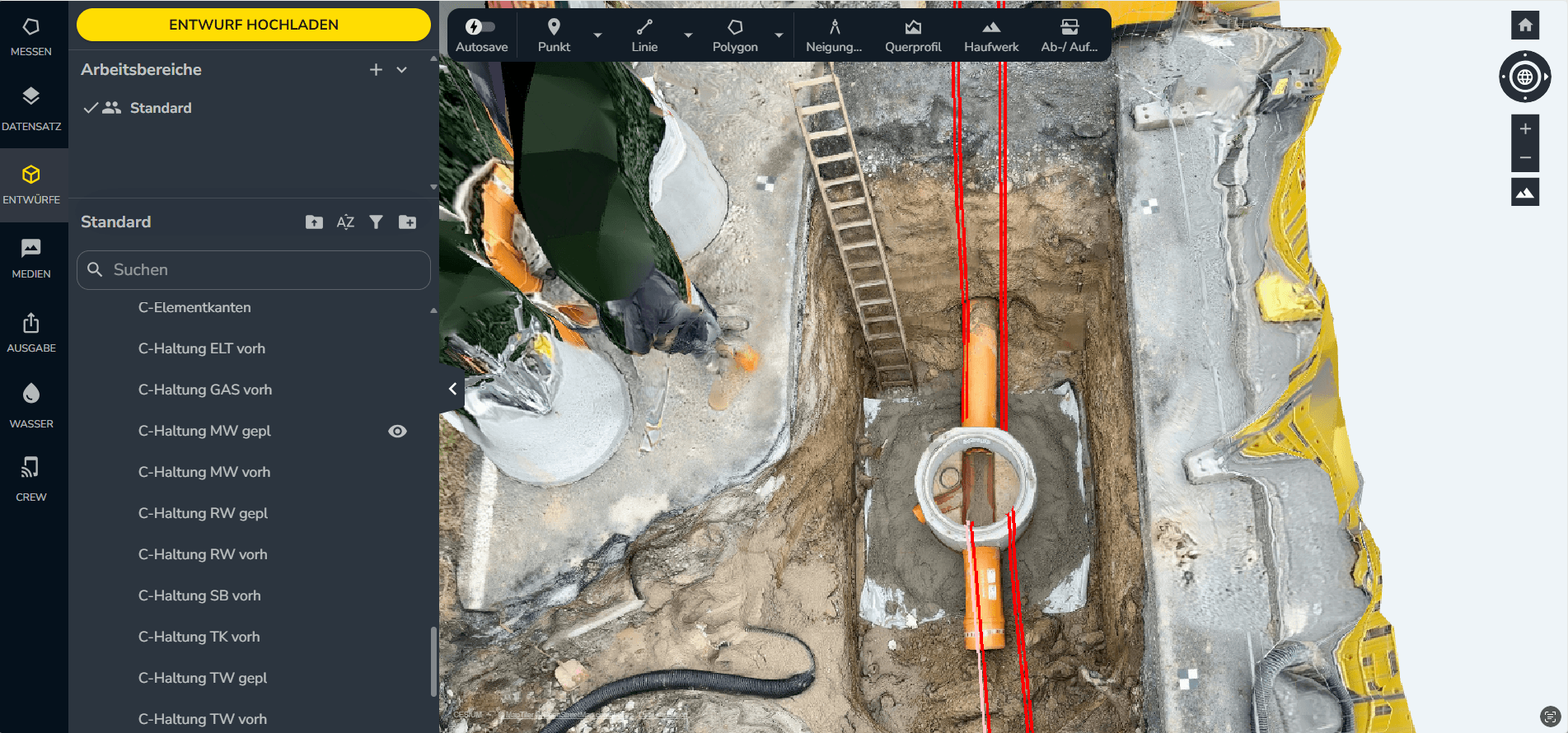Click the home view icon
The height and width of the screenshot is (733, 1568).
(x=1525, y=26)
